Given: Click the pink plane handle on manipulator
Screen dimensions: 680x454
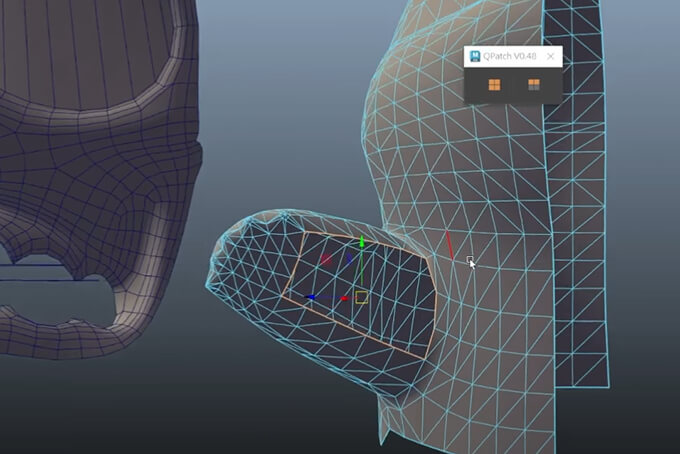Looking at the screenshot, I should [x=326, y=260].
